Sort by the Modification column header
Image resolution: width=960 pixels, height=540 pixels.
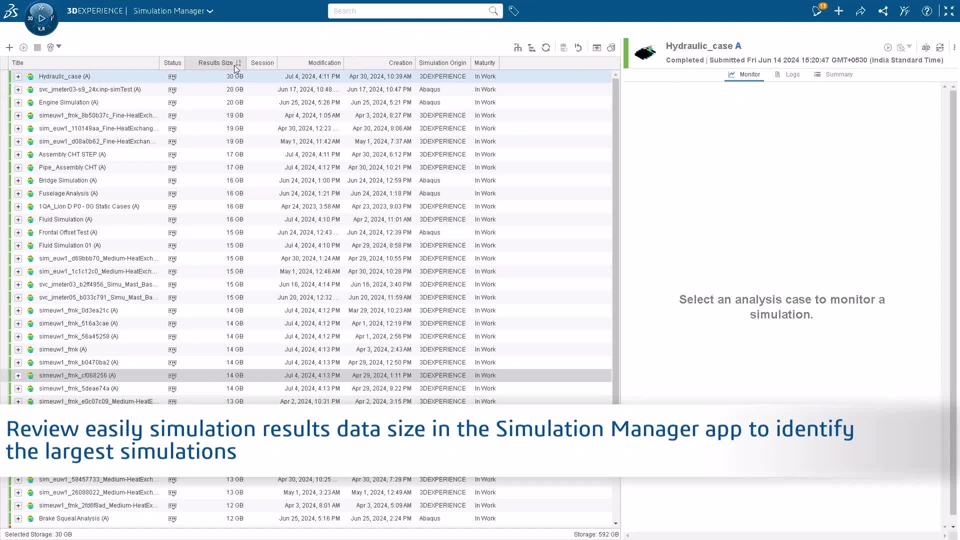(310, 62)
